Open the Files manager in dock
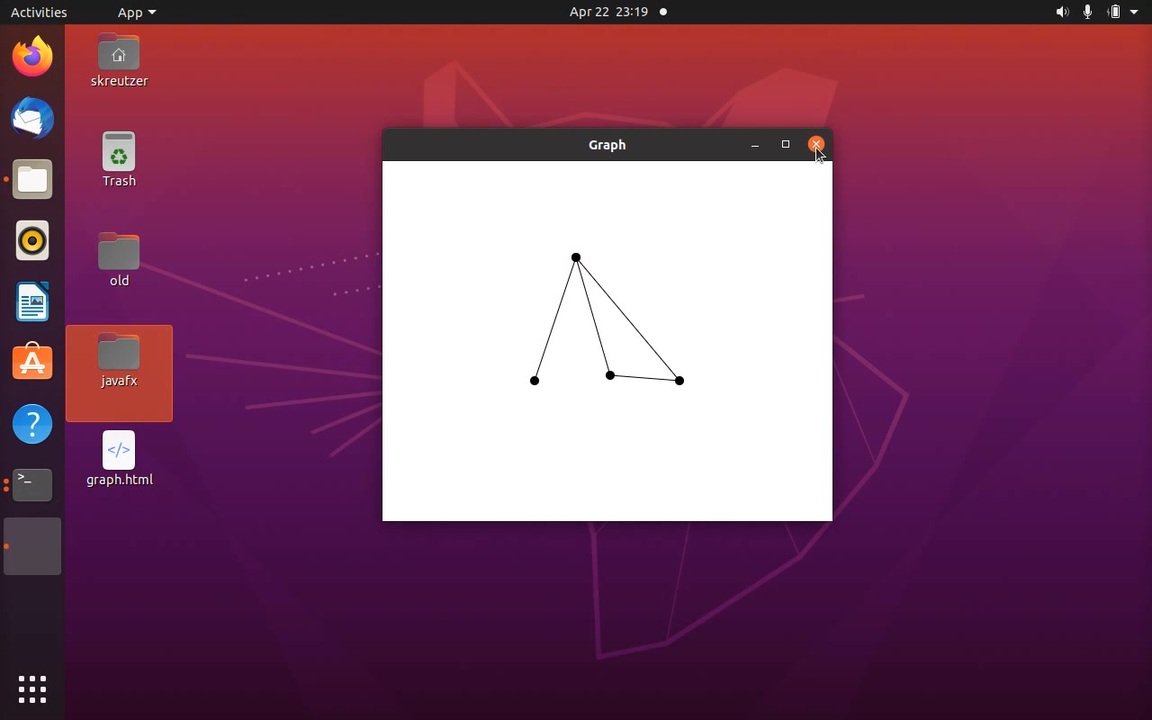Viewport: 1152px width, 720px height. 32,179
